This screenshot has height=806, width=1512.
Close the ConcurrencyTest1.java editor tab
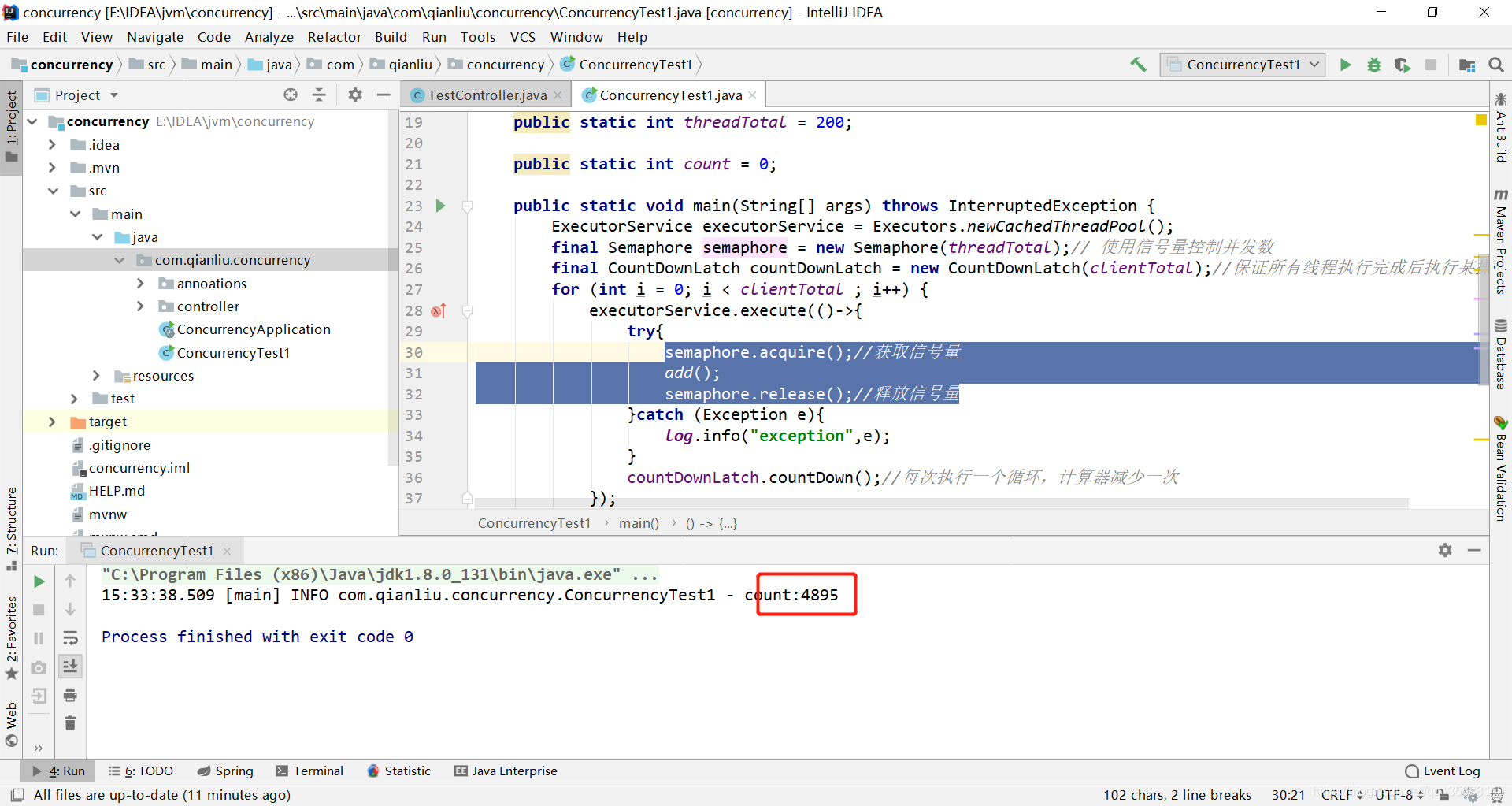click(x=753, y=95)
